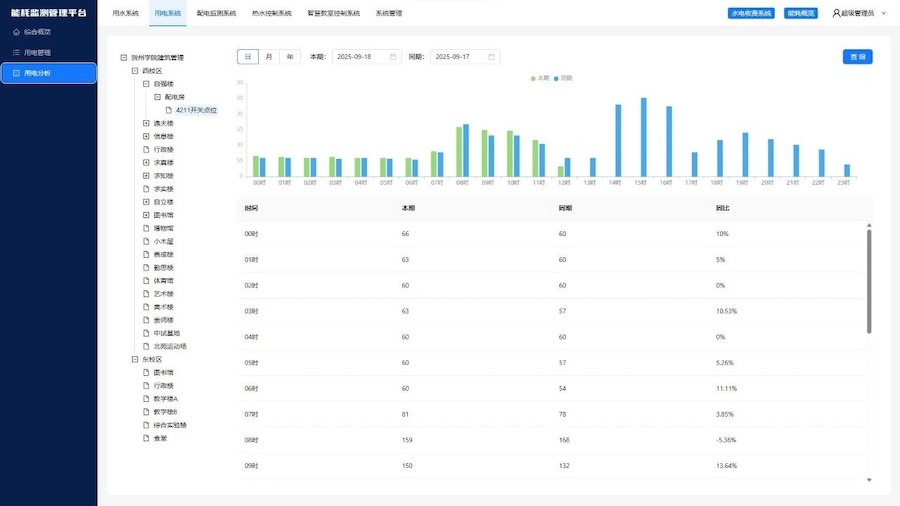
Task: Collapse the 西校区 tree node
Action: click(x=134, y=71)
